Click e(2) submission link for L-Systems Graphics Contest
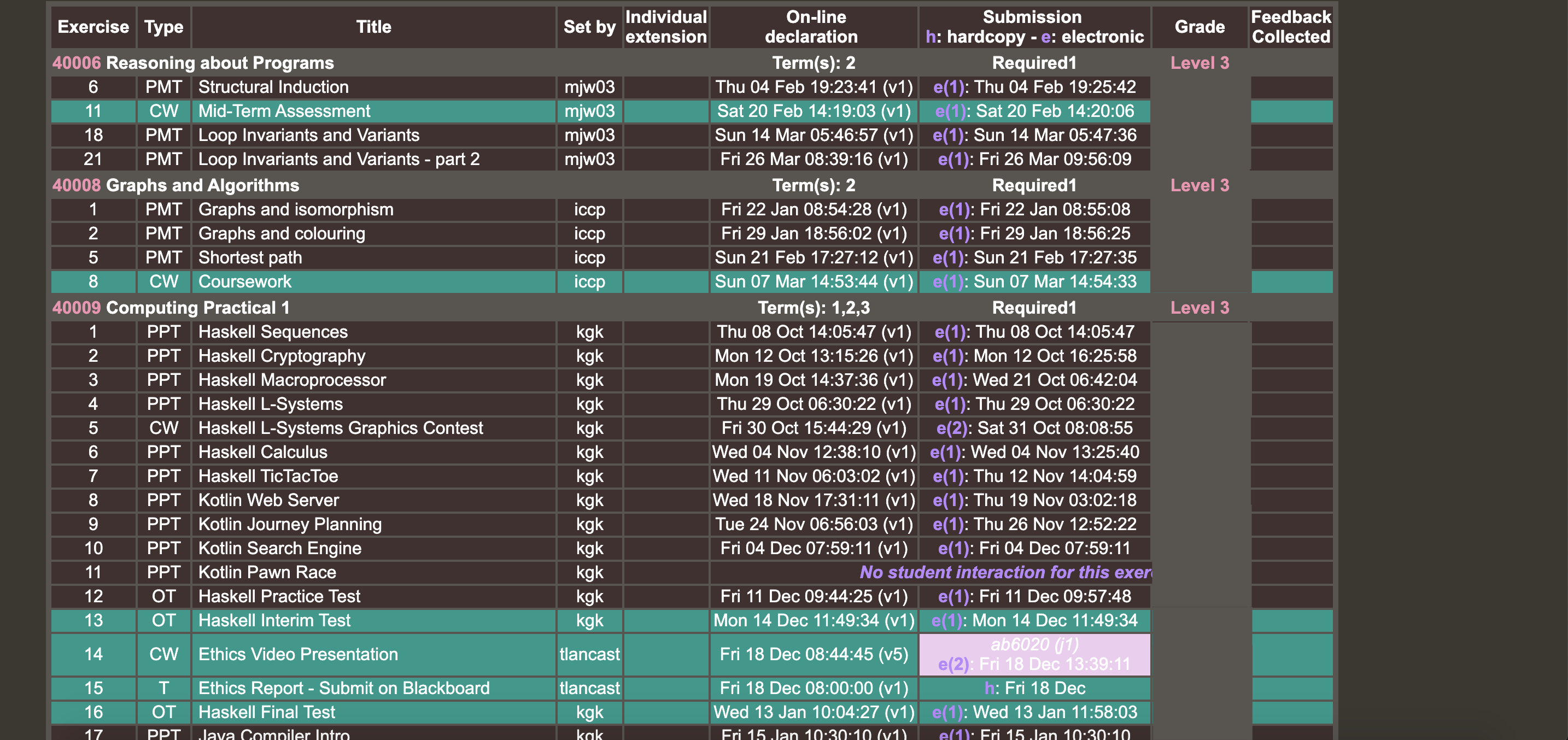The width and height of the screenshot is (1568, 740). pos(952,428)
